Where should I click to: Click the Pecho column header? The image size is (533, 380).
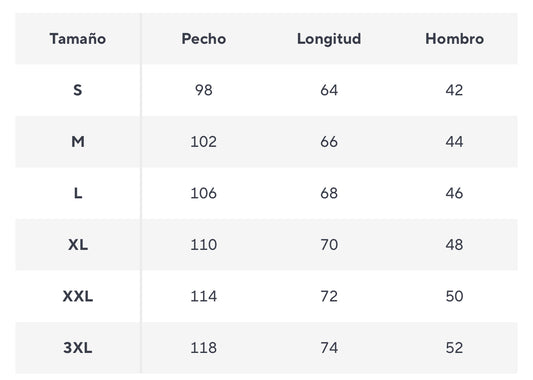click(204, 39)
